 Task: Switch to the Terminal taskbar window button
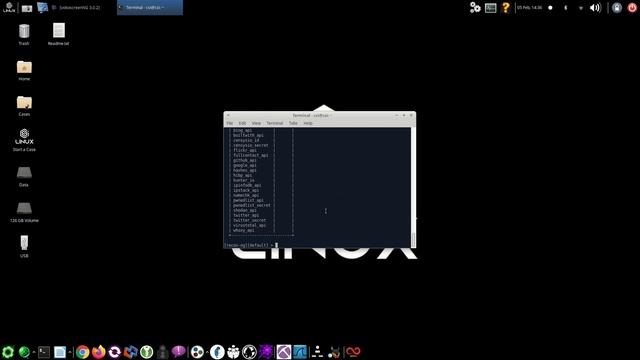coord(150,7)
